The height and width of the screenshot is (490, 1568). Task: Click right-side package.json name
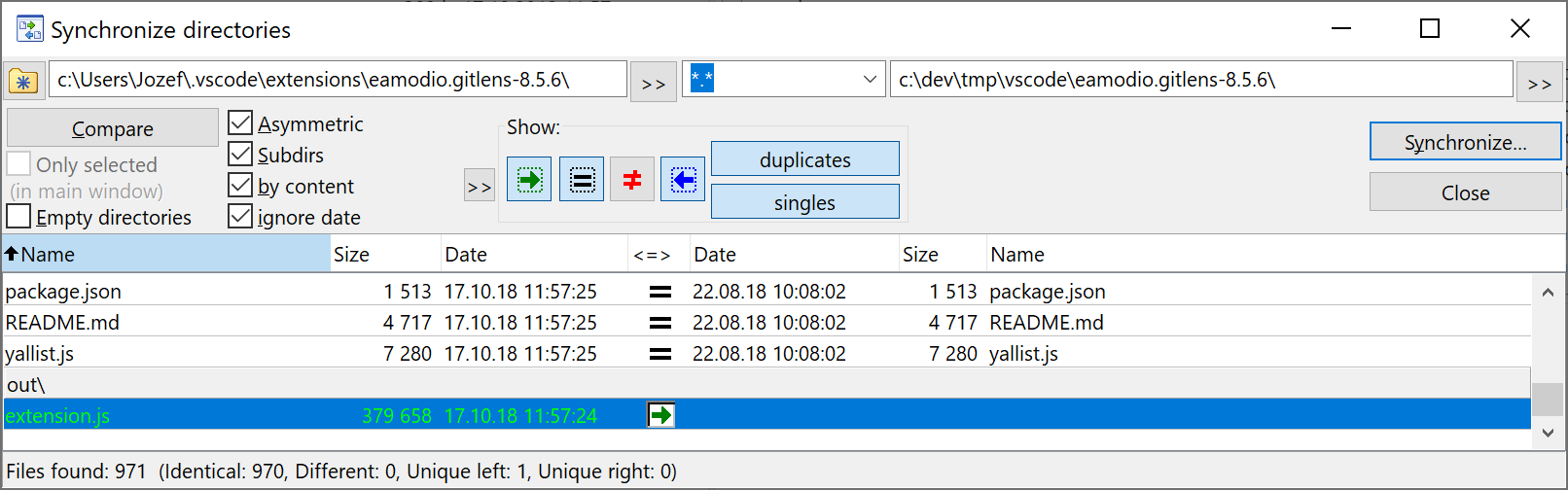1048,292
